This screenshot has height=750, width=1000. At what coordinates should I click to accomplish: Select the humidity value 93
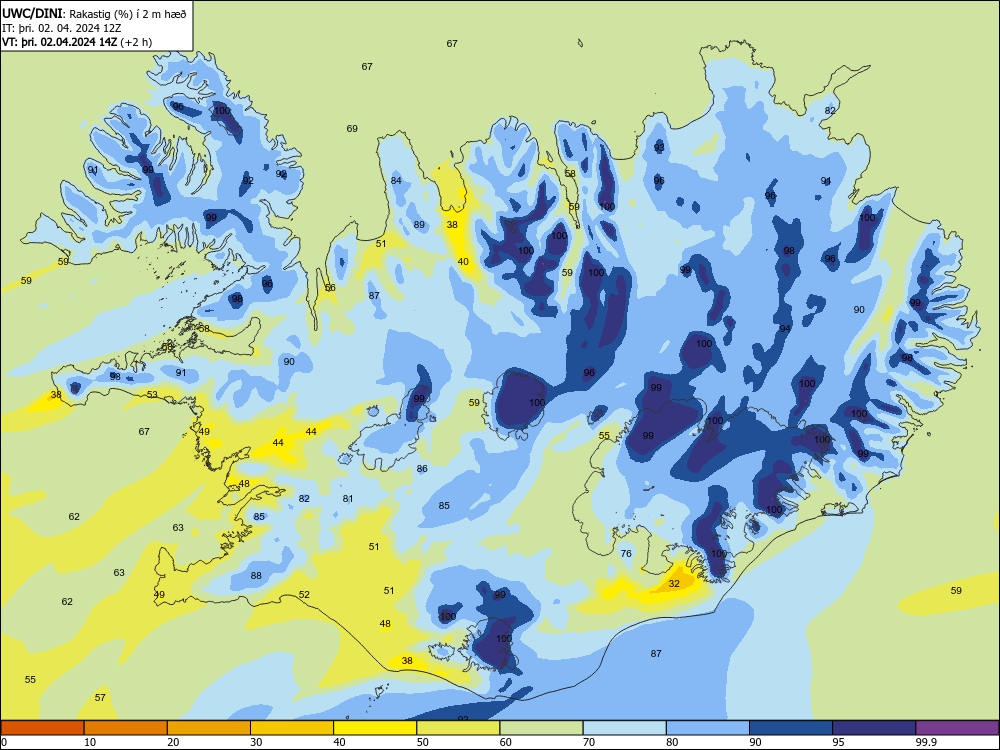coord(659,147)
